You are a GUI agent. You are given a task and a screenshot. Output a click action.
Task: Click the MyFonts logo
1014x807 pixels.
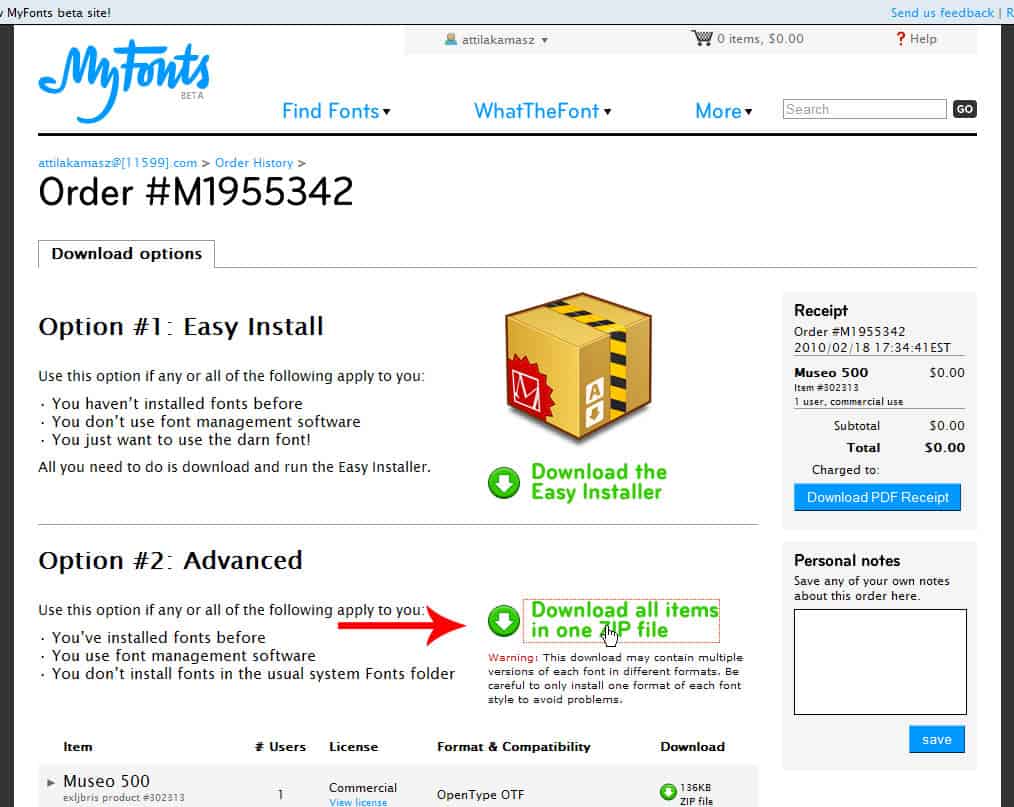[x=124, y=80]
